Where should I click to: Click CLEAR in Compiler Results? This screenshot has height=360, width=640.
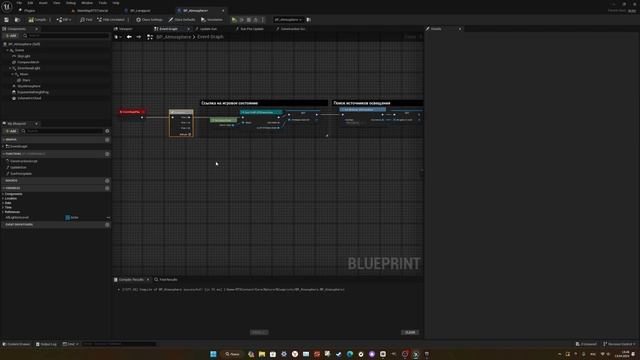coord(410,333)
